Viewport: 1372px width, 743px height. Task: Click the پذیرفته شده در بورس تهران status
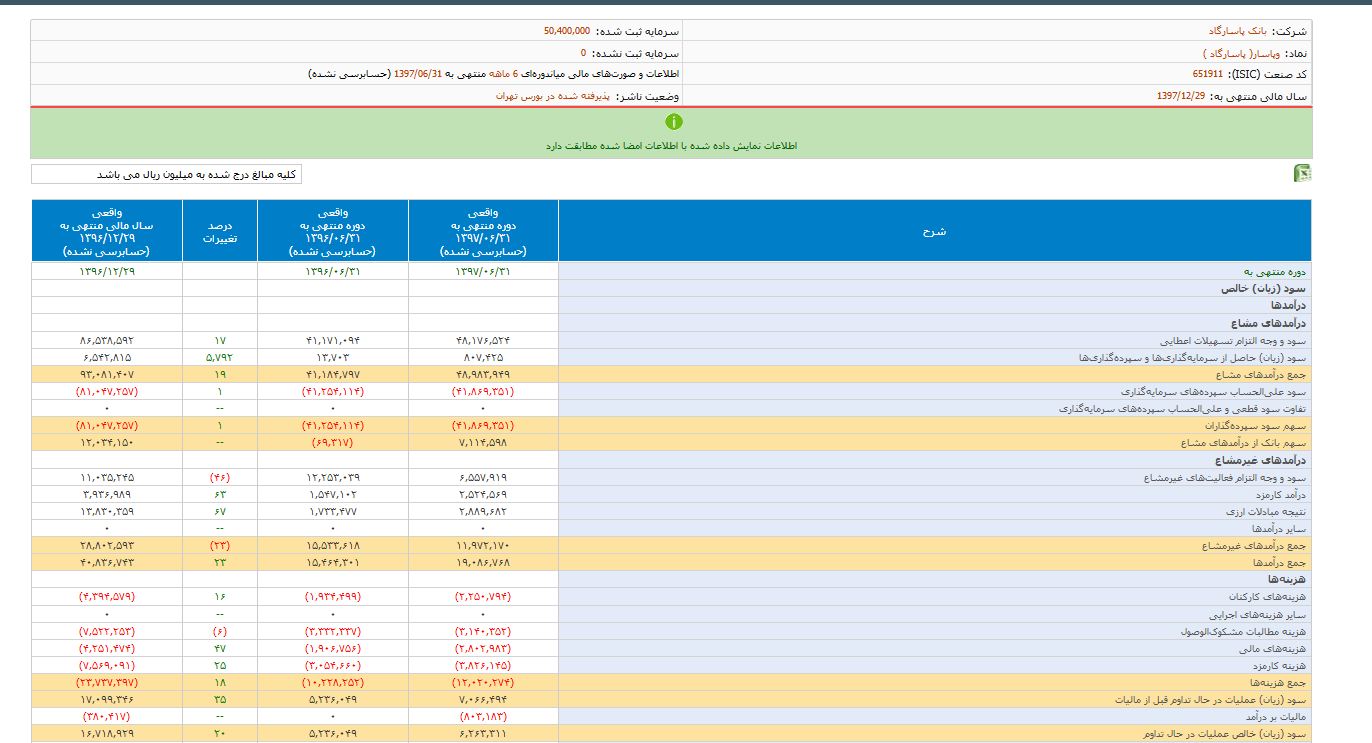point(555,97)
